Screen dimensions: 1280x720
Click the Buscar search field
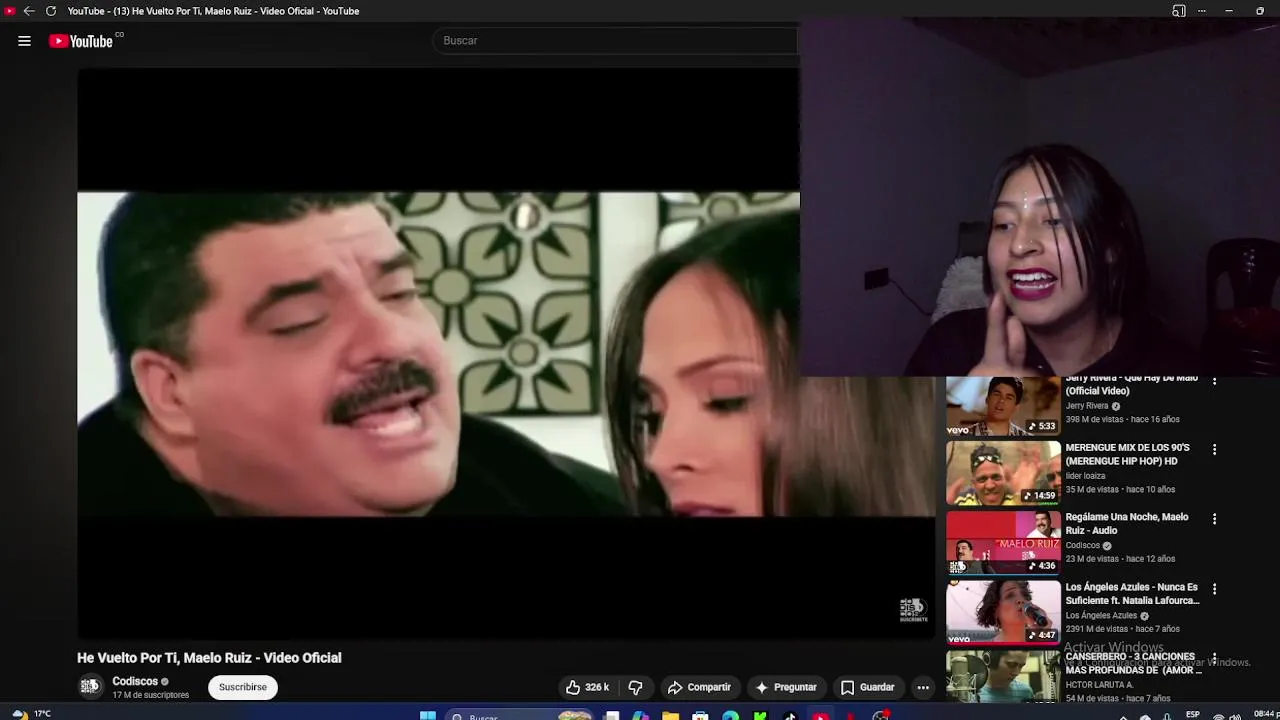coord(616,41)
